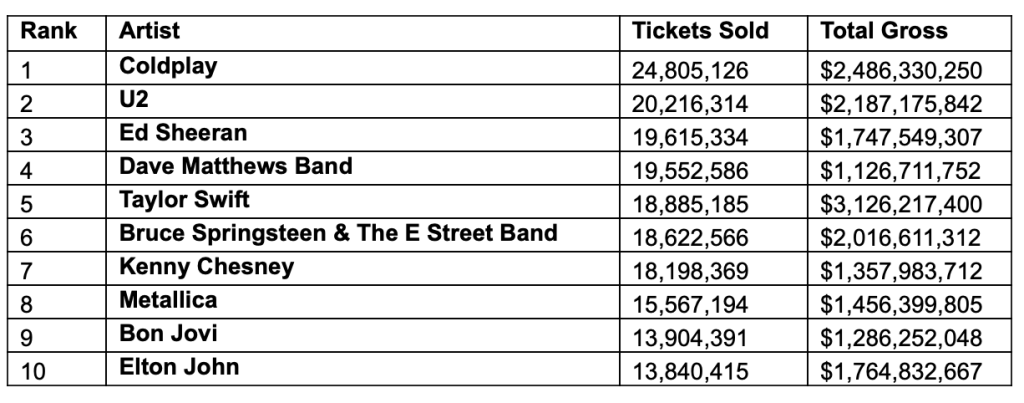The height and width of the screenshot is (403, 1024).
Task: Select the Elton John cell
Action: [x=179, y=367]
